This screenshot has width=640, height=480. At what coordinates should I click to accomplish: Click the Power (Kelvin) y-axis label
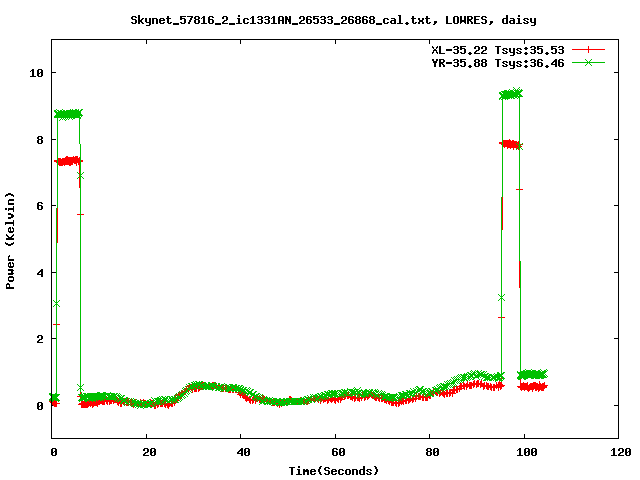pyautogui.click(x=10, y=241)
